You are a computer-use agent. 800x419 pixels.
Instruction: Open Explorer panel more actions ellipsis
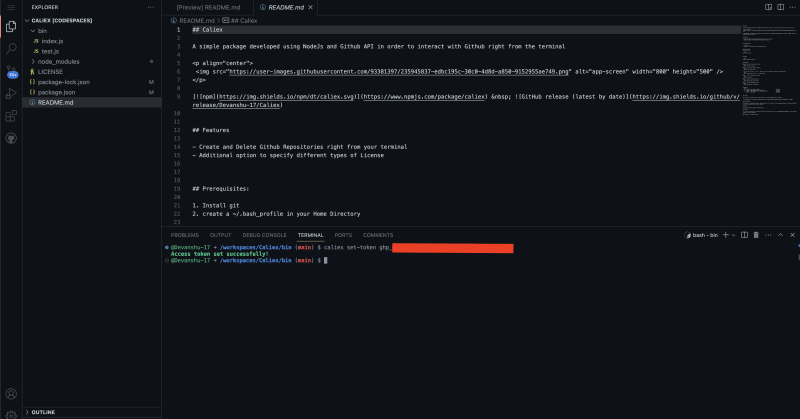tap(151, 7)
